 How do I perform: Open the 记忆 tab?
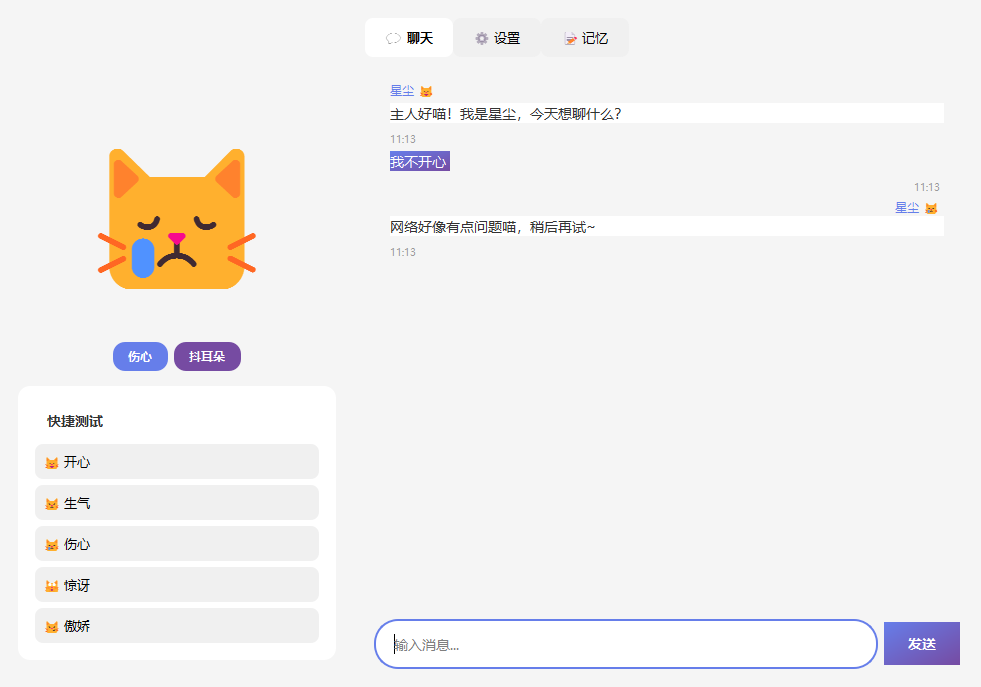[x=585, y=38]
